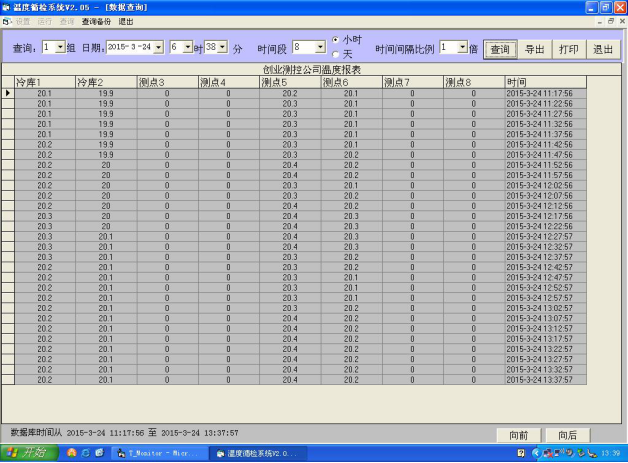The image size is (628, 463).
Task: Select the 天 radio option
Action: pos(336,54)
